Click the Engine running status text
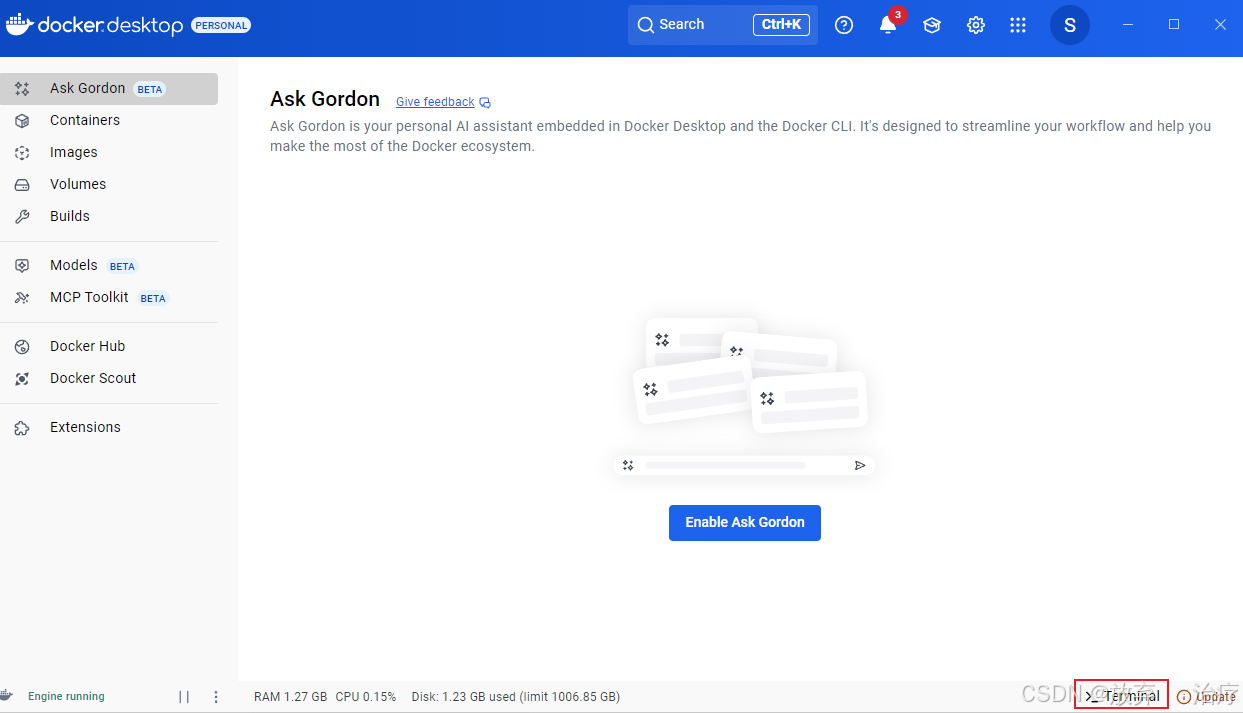This screenshot has height=713, width=1243. 66,696
